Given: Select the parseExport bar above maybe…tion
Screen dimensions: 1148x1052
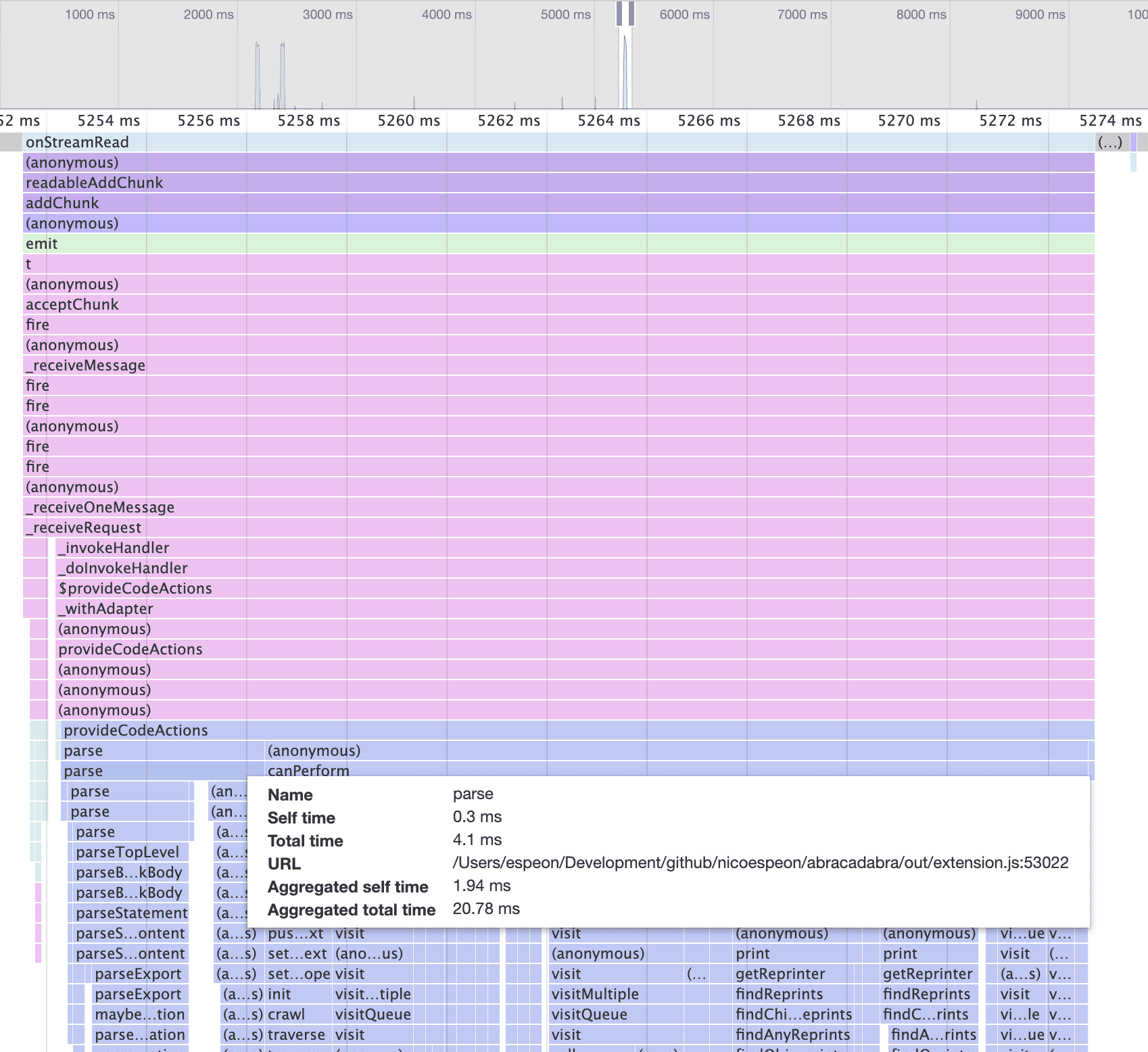Looking at the screenshot, I should tap(140, 994).
